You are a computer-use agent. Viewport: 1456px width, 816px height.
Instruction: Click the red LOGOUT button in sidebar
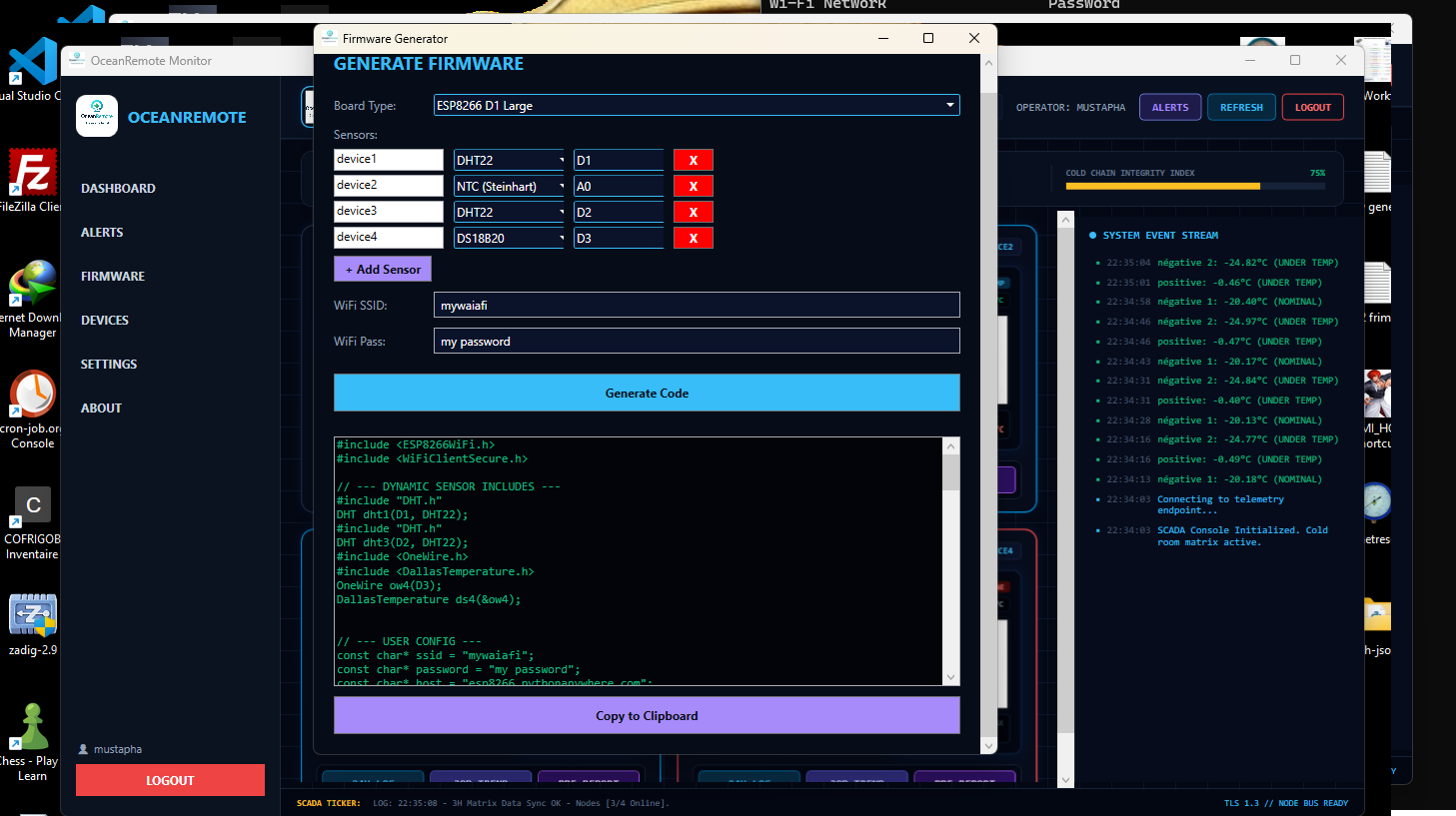pyautogui.click(x=170, y=780)
